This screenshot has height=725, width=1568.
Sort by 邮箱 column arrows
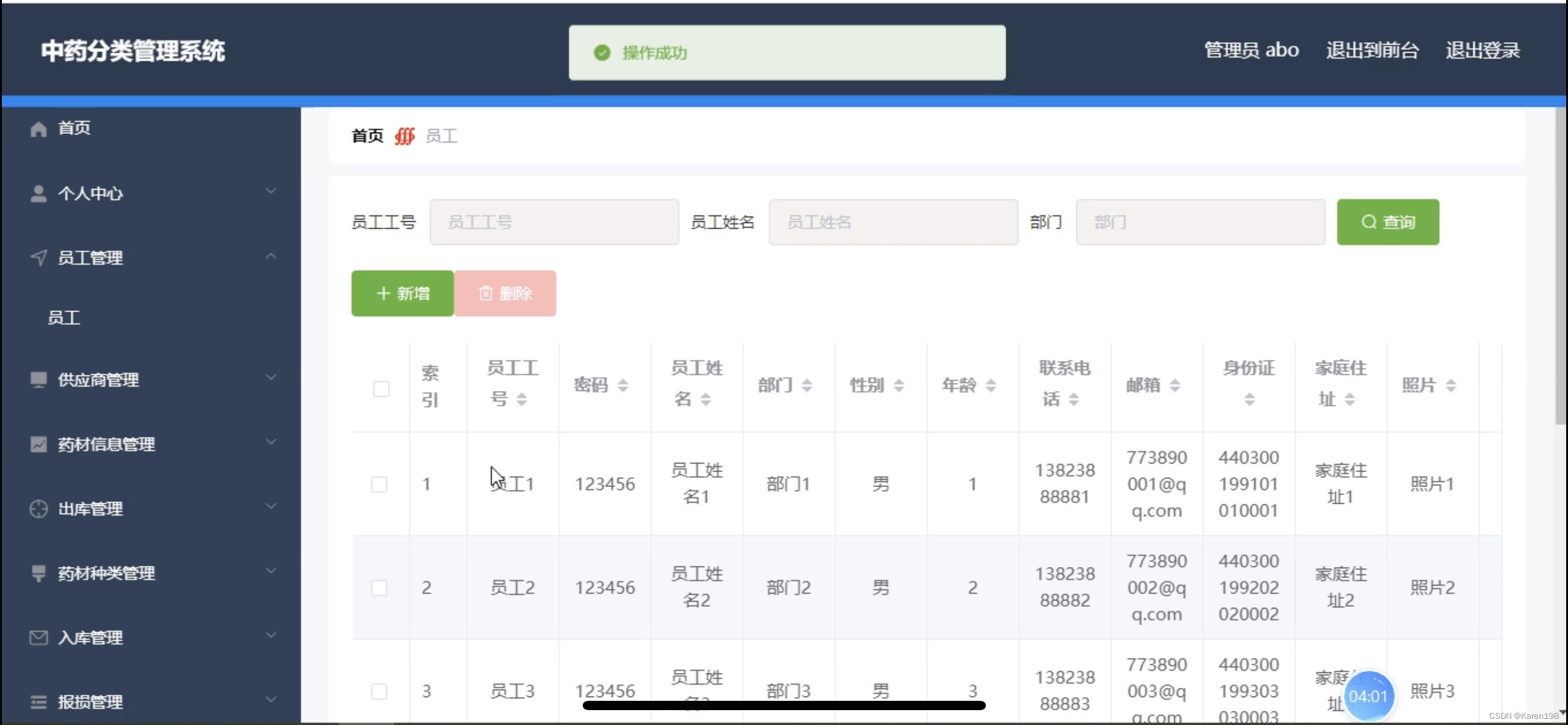coord(1175,385)
